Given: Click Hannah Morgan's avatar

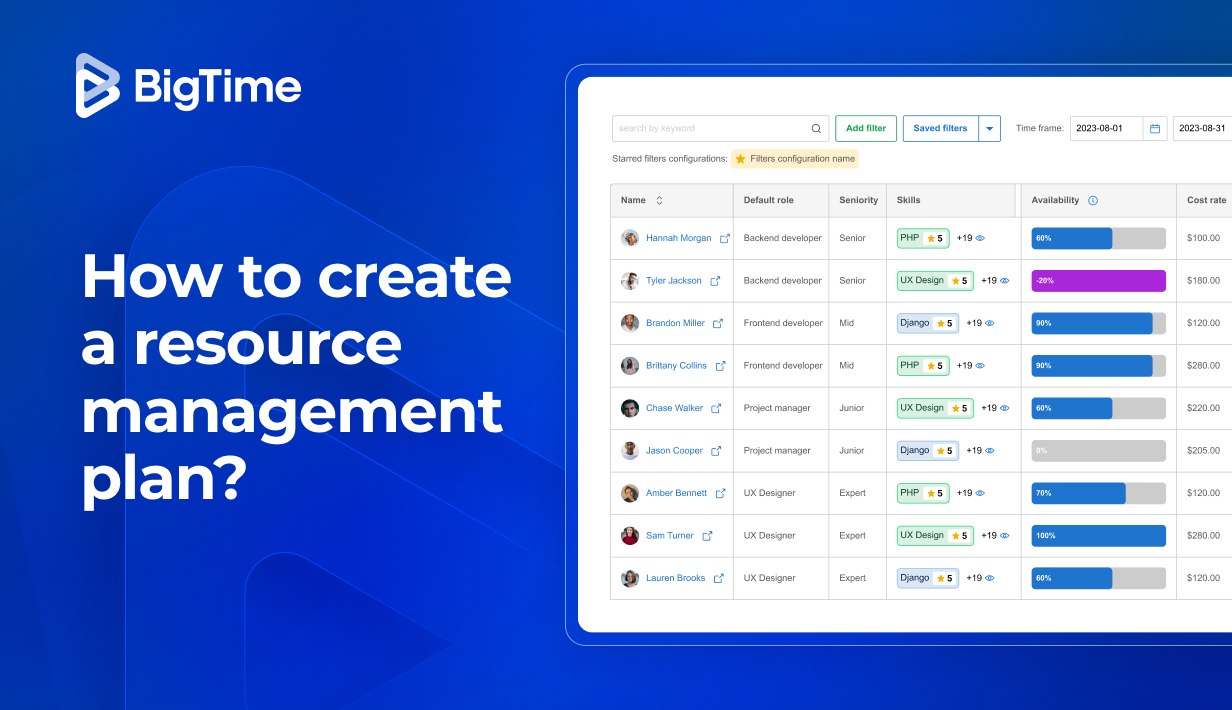Looking at the screenshot, I should 630,238.
